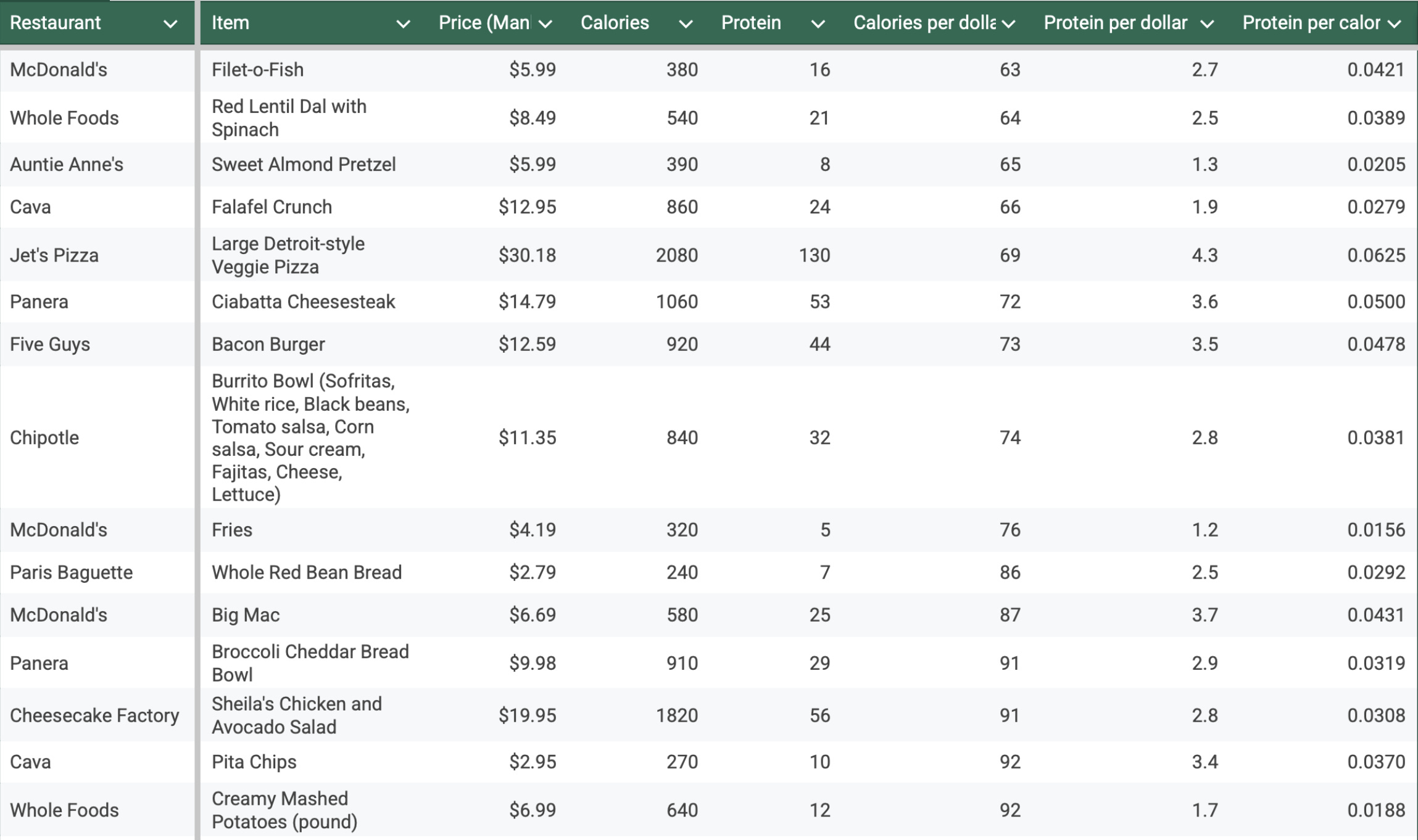The width and height of the screenshot is (1418, 840).
Task: Select the Jet's Pizza restaurant cell
Action: 54,255
